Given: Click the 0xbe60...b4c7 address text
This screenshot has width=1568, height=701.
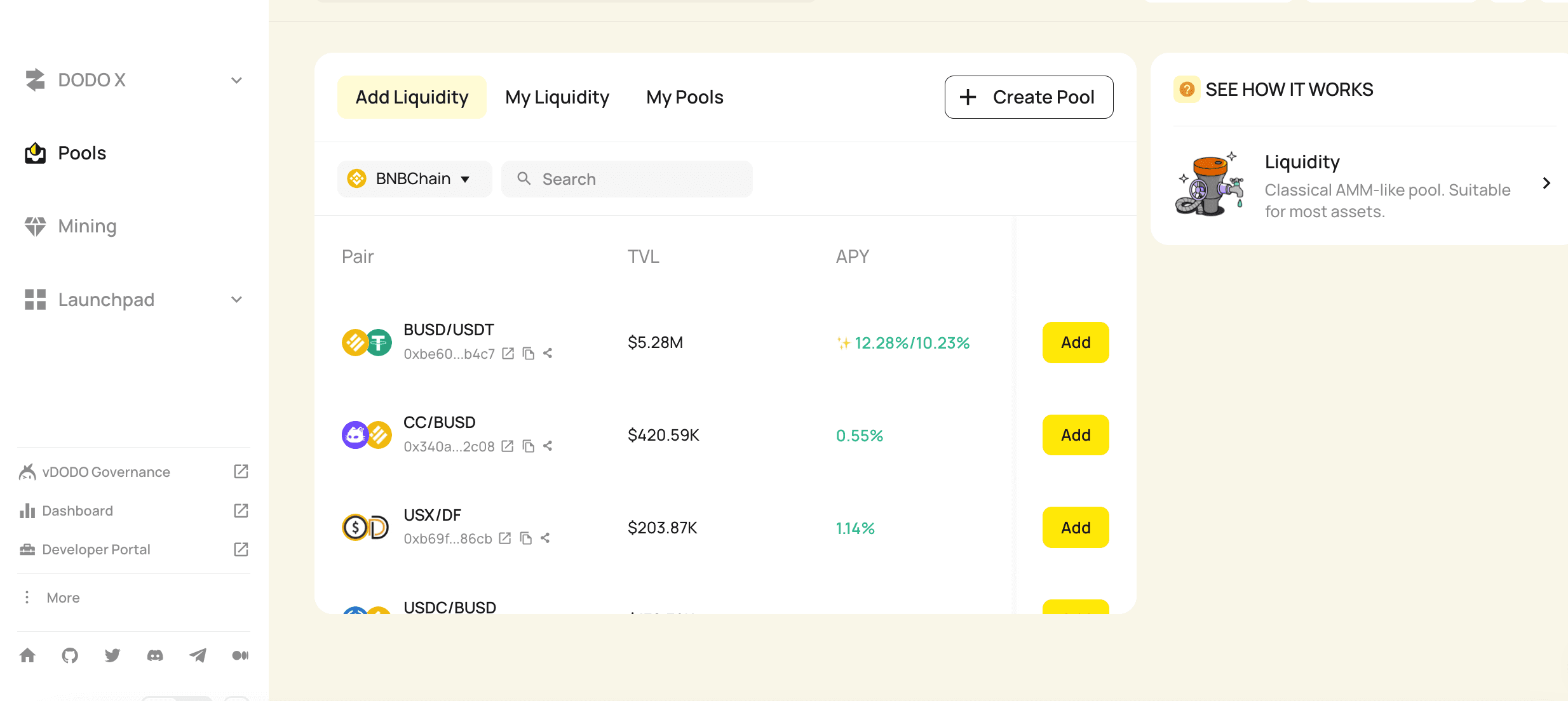Looking at the screenshot, I should click(449, 354).
